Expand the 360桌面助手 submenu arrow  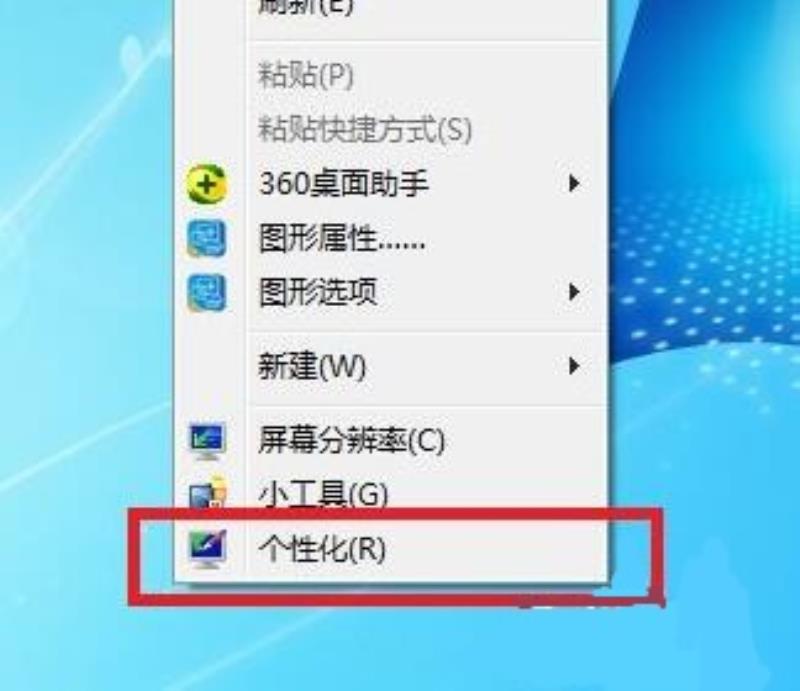click(x=574, y=183)
